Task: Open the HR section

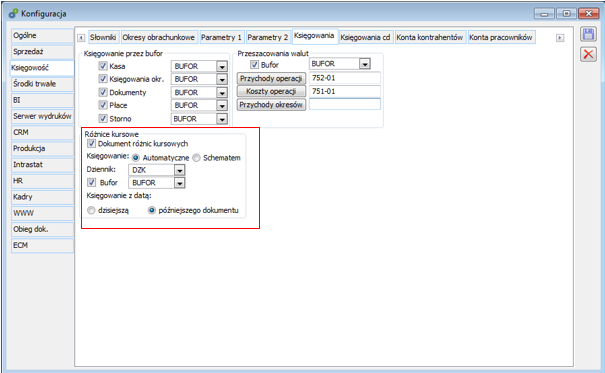Action: click(42, 181)
